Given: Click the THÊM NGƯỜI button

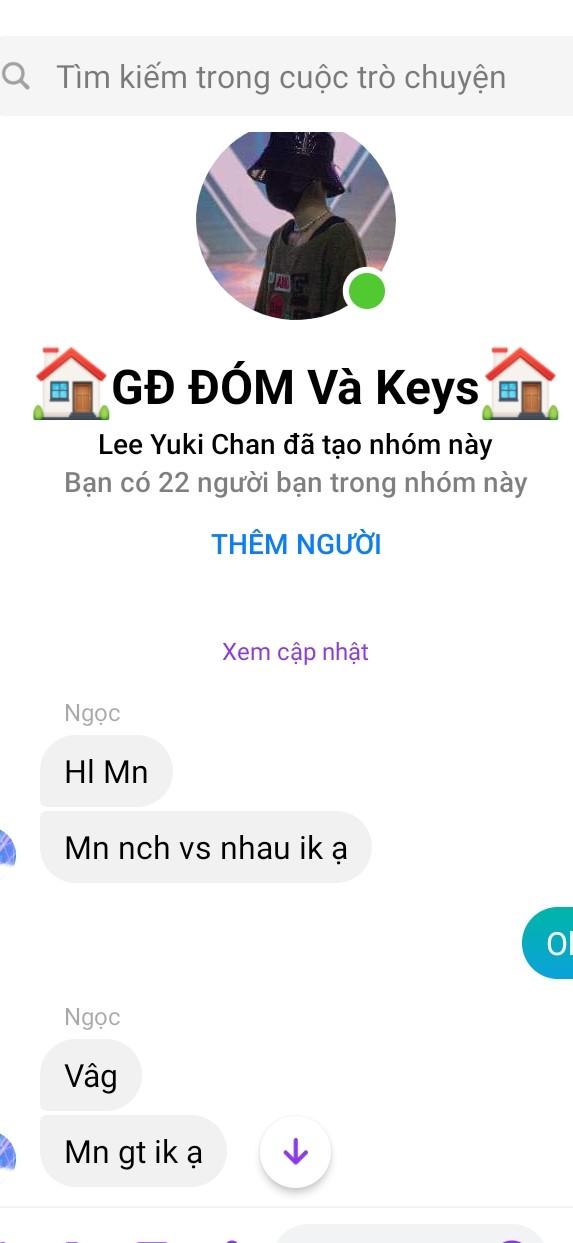Looking at the screenshot, I should [x=296, y=544].
